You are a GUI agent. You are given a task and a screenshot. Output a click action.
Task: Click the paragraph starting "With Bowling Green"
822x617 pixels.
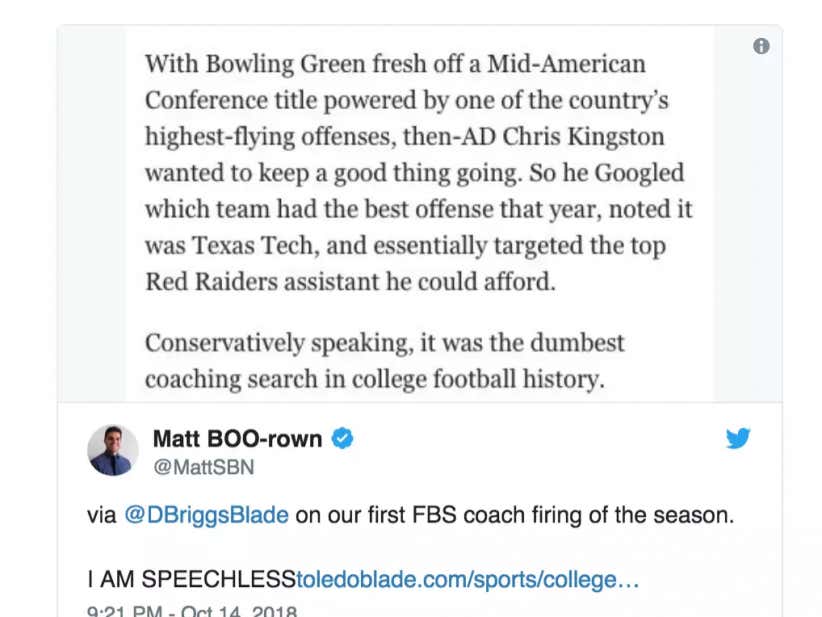pos(418,172)
